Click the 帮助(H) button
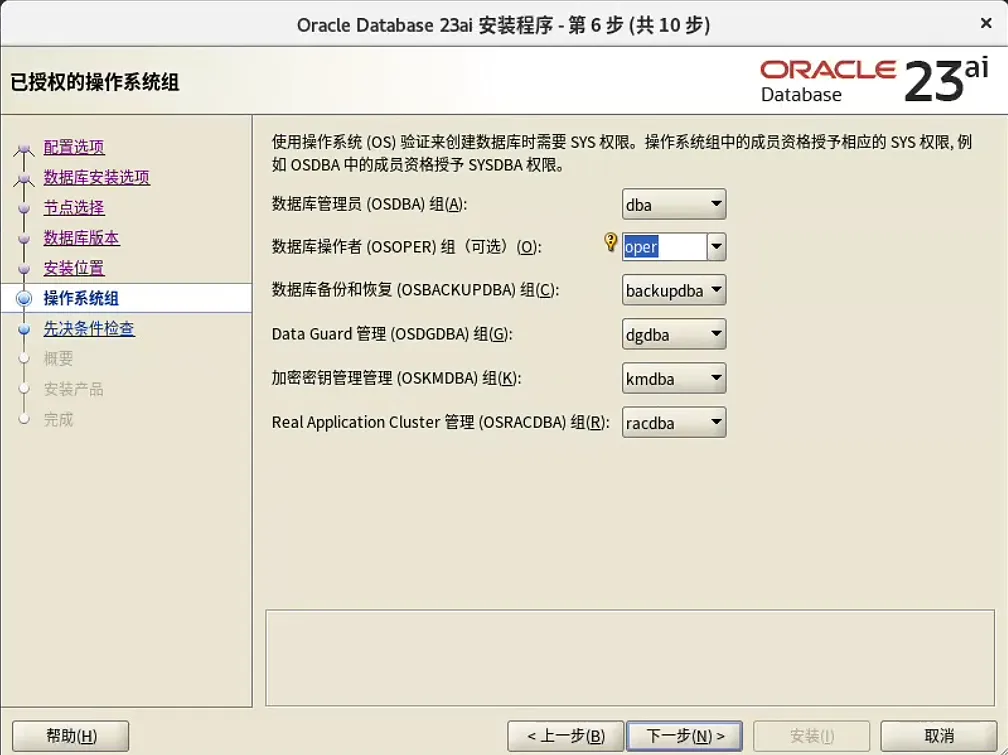1008x755 pixels. coord(69,735)
